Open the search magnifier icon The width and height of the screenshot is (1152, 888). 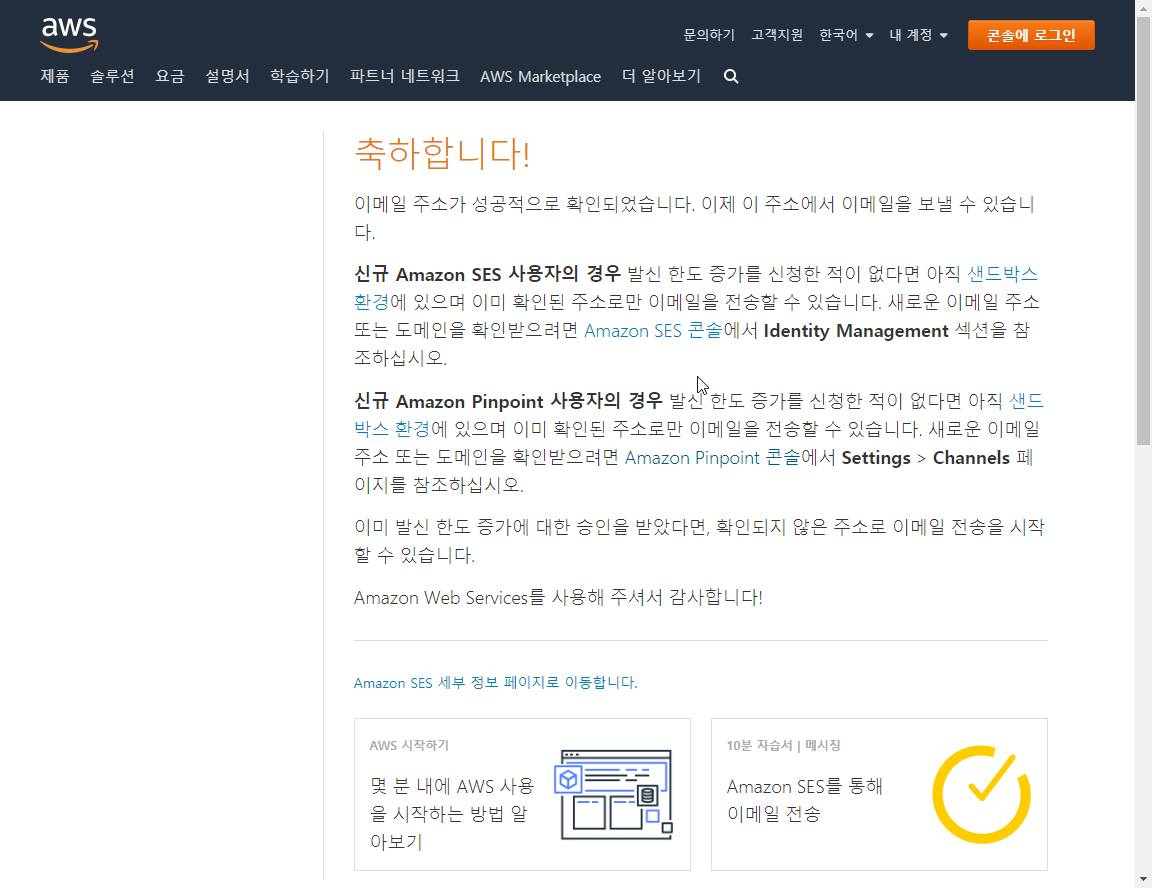(730, 76)
